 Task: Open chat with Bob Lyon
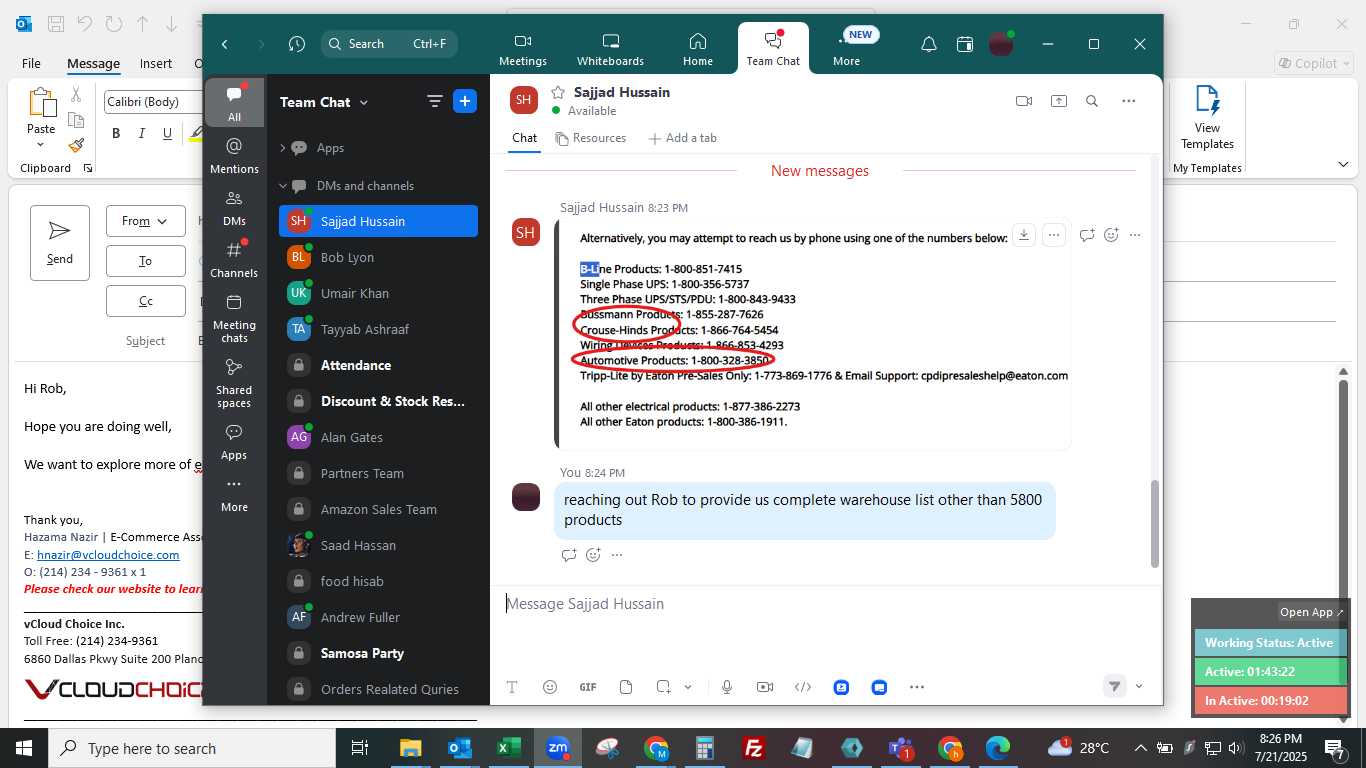[x=378, y=257]
